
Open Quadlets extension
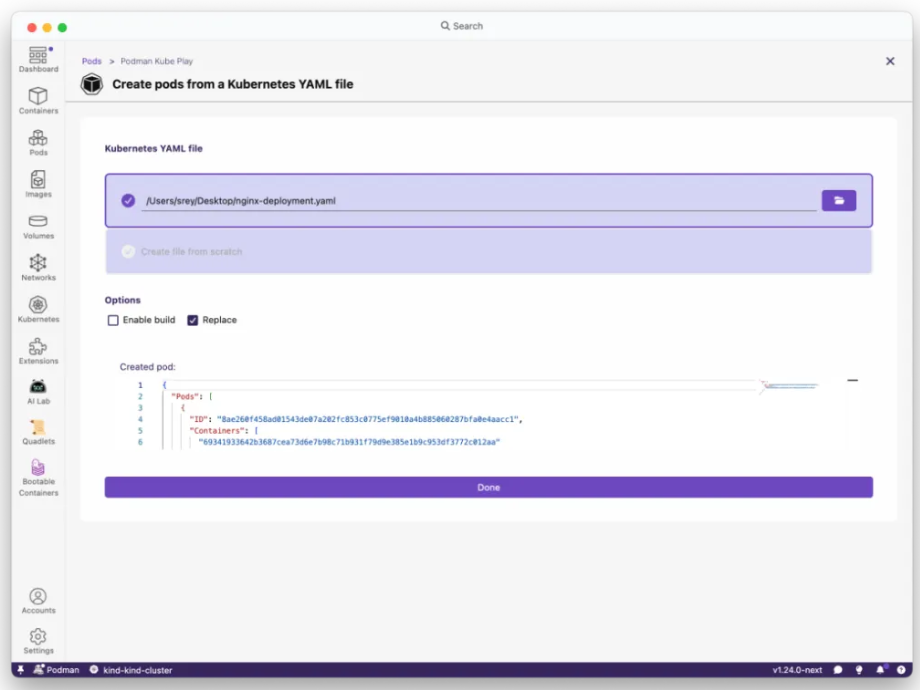point(38,432)
